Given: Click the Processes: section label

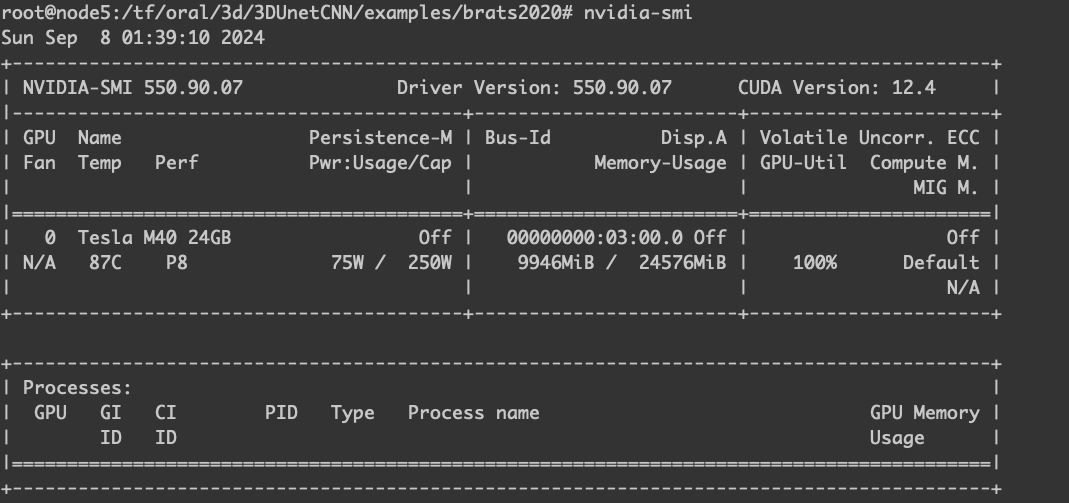Looking at the screenshot, I should tap(77, 388).
